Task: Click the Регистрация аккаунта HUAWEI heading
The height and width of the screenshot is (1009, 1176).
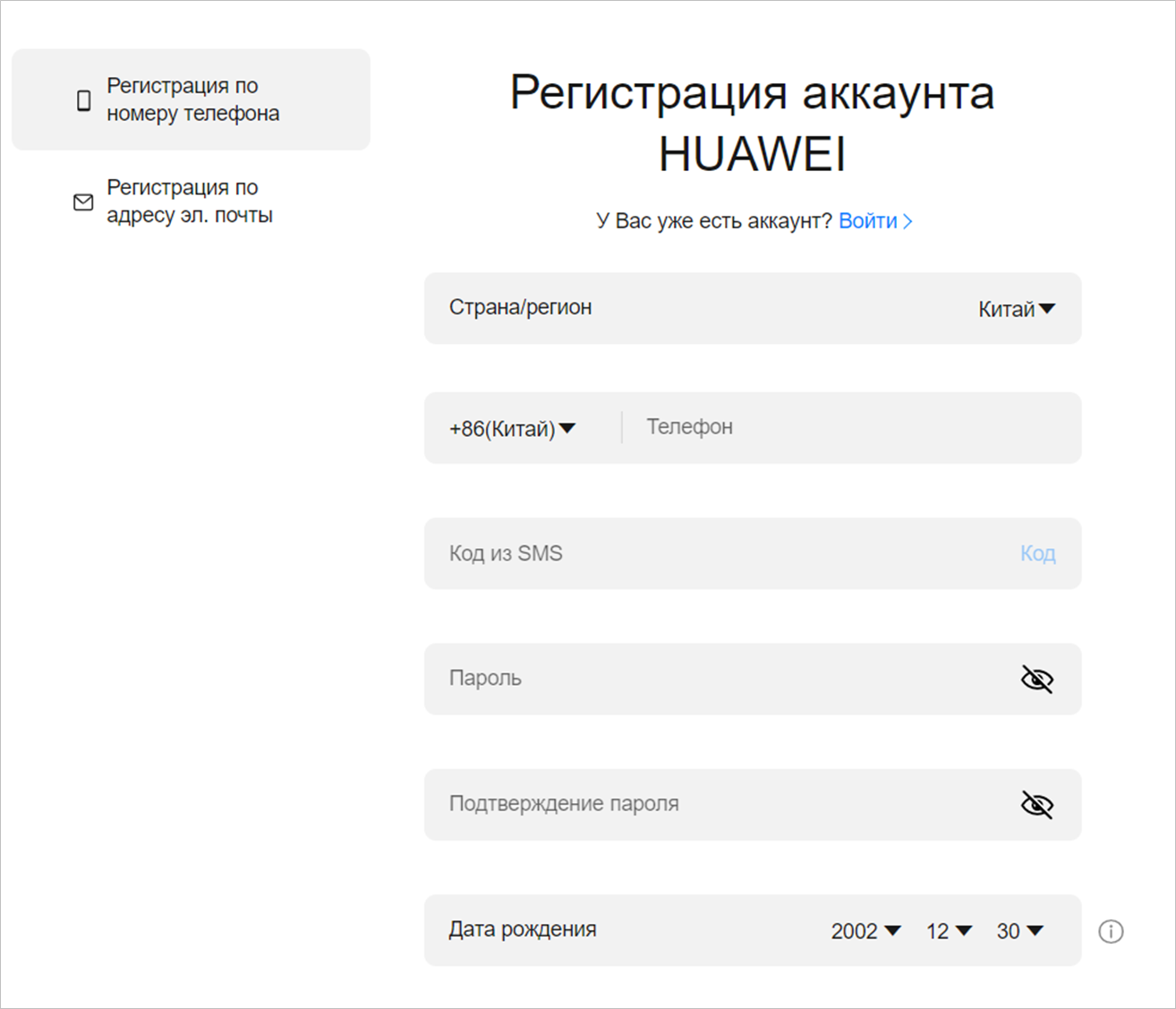Action: pos(752,123)
